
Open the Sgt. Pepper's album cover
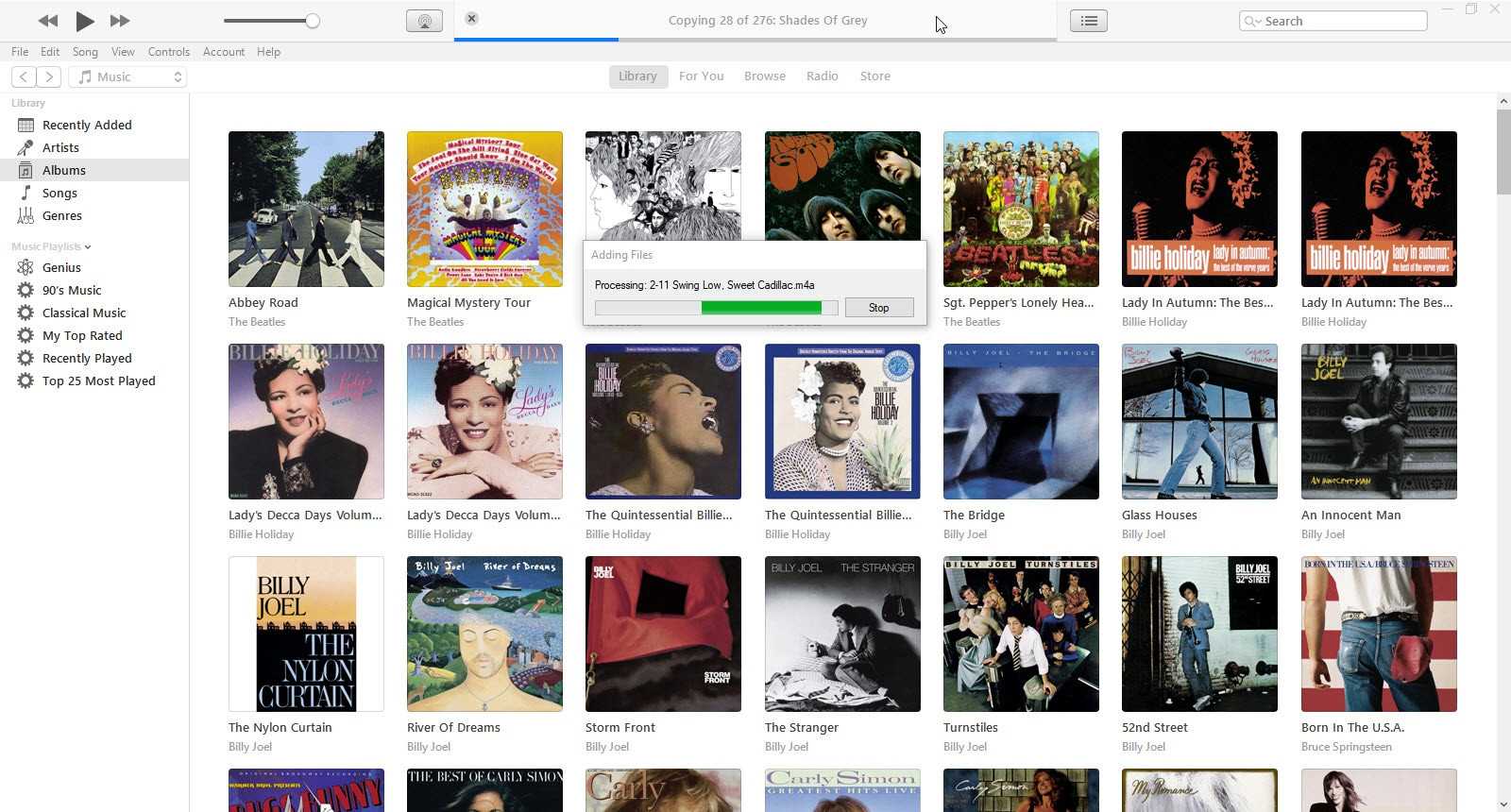tap(1021, 209)
